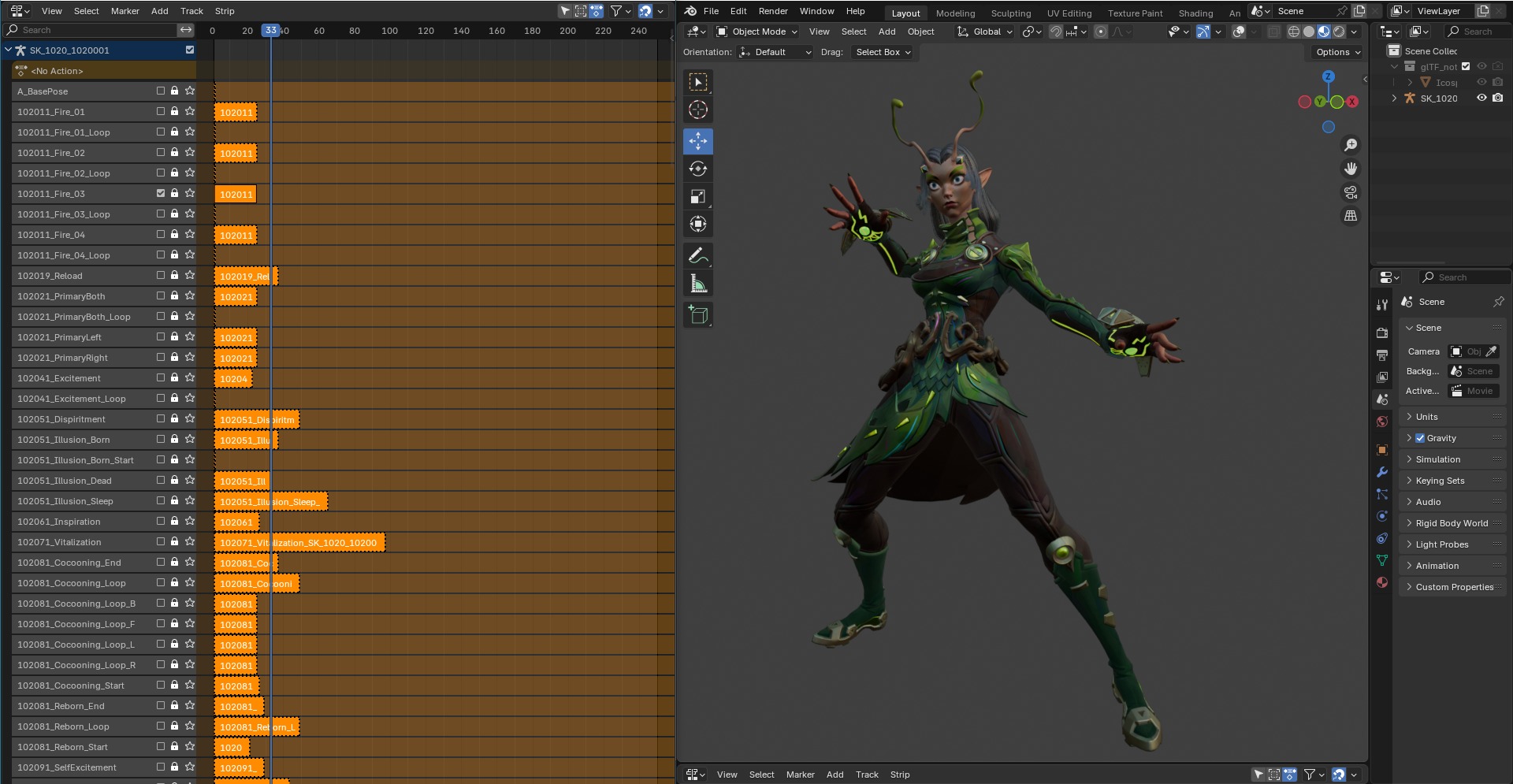
Task: Open the Window menu
Action: [x=816, y=11]
